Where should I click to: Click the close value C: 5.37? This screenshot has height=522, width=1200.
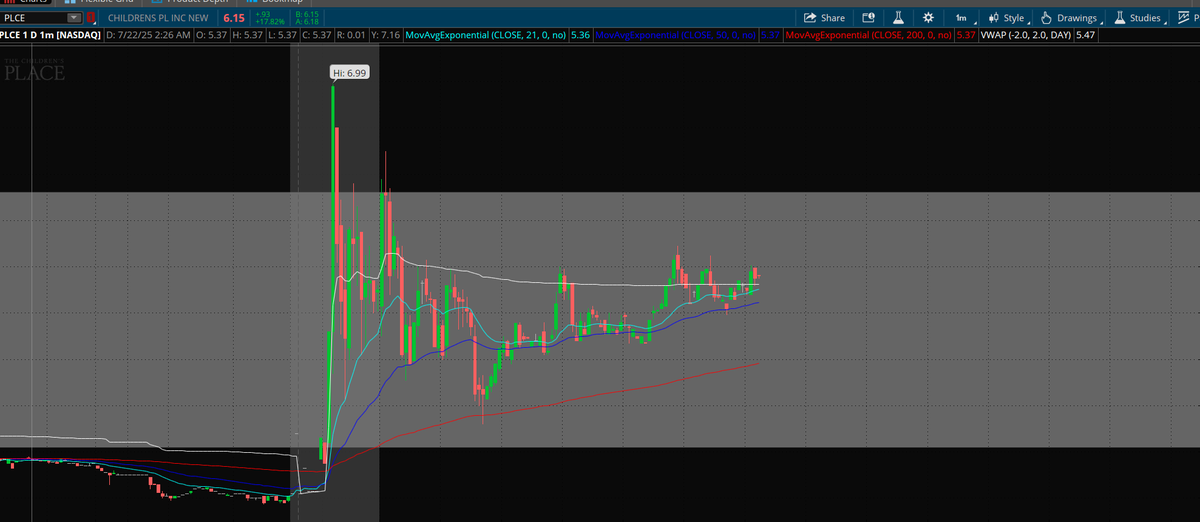[317, 35]
